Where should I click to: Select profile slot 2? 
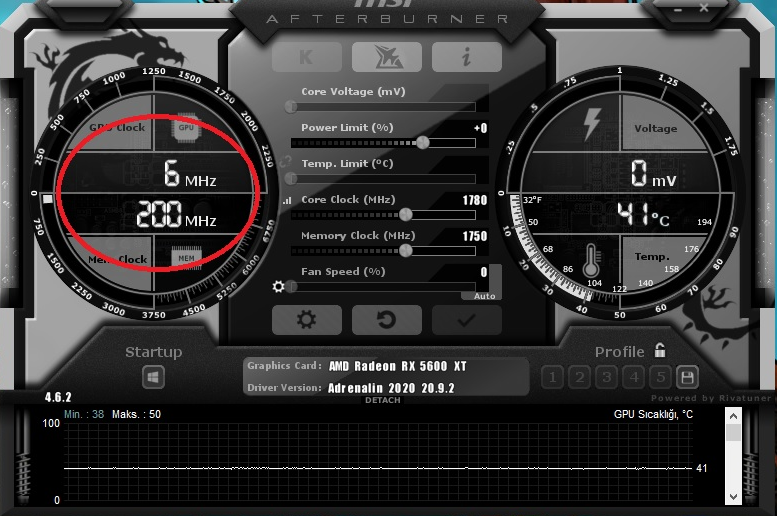[x=579, y=378]
